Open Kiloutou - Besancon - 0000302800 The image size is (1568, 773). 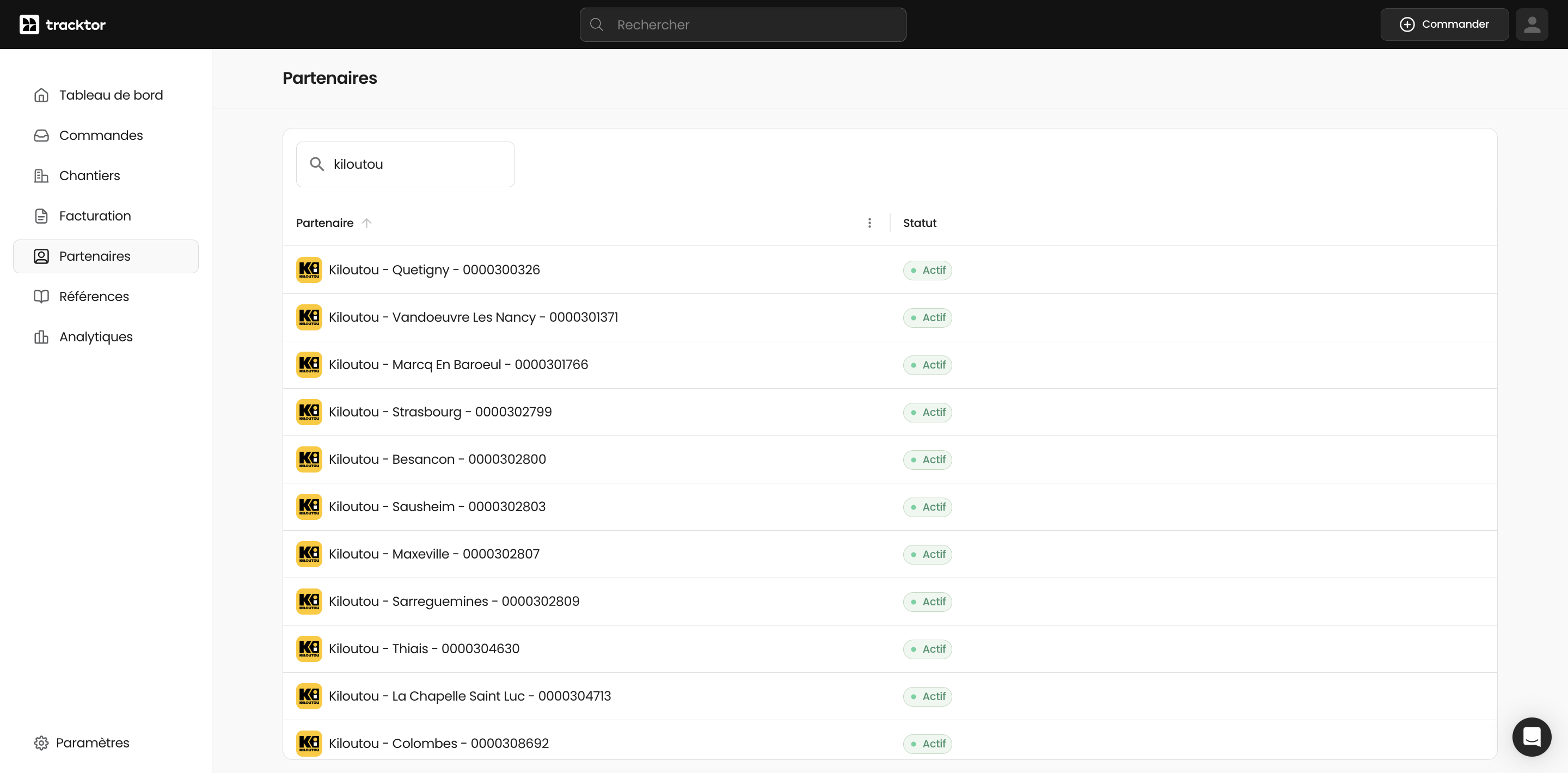[x=437, y=459]
